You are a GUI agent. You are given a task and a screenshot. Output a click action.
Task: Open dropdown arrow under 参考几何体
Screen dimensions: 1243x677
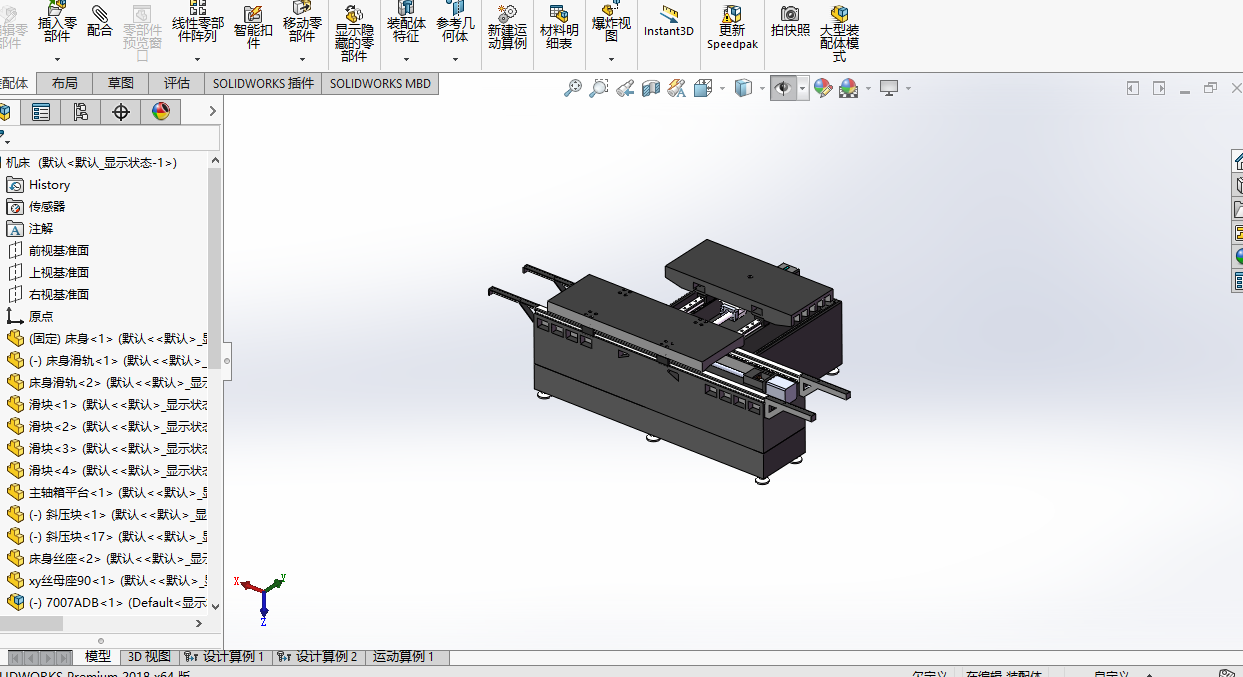(x=455, y=59)
